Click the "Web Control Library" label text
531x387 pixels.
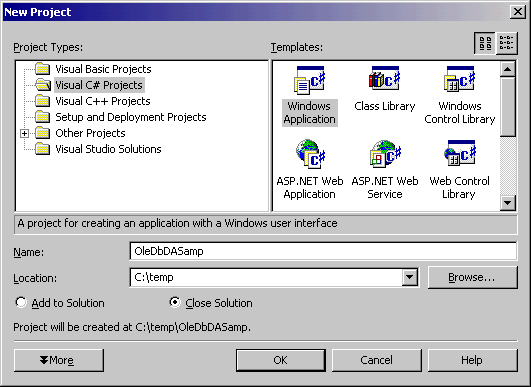point(460,188)
